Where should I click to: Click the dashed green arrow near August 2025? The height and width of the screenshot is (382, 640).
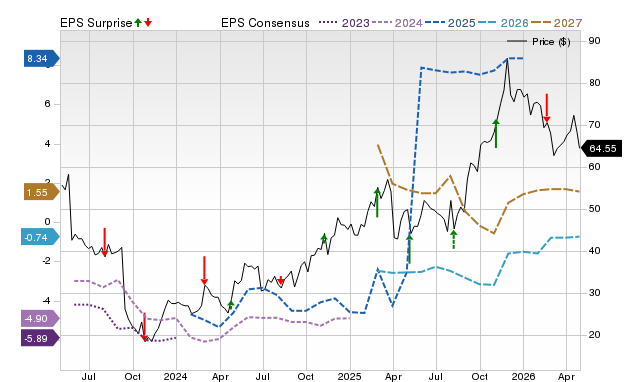tap(453, 240)
